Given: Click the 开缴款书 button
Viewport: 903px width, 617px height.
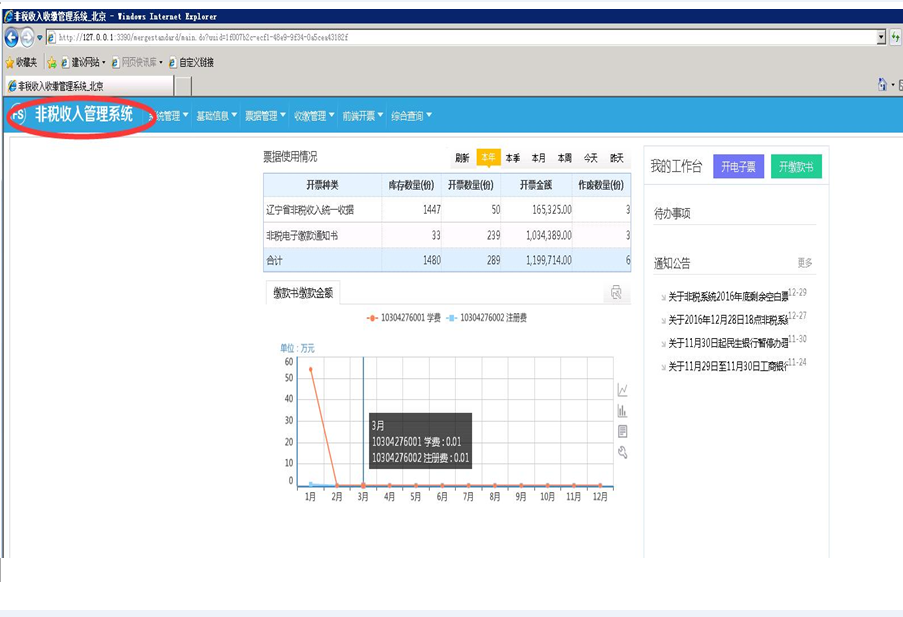Looking at the screenshot, I should coord(796,166).
